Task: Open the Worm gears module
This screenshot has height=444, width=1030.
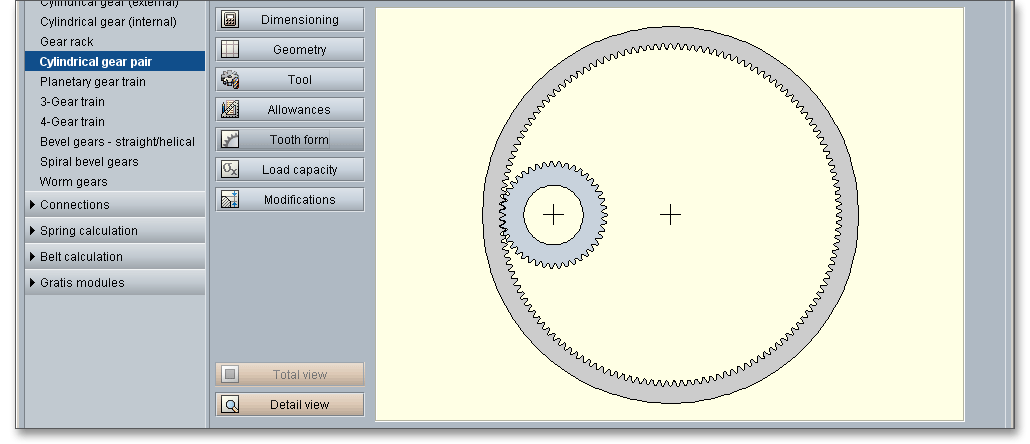Action: click(x=73, y=182)
